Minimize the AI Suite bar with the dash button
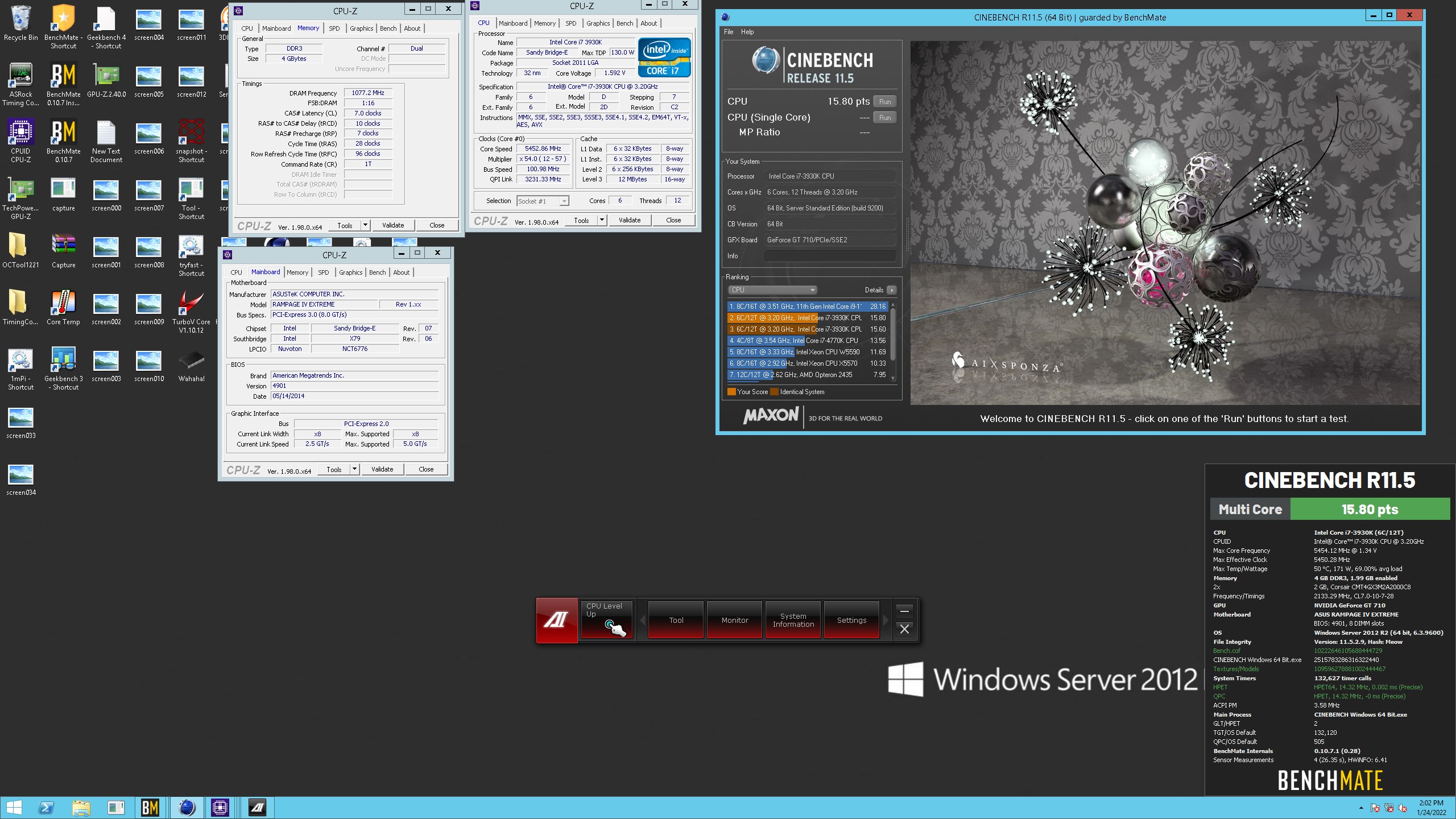Viewport: 1456px width, 819px height. [904, 611]
